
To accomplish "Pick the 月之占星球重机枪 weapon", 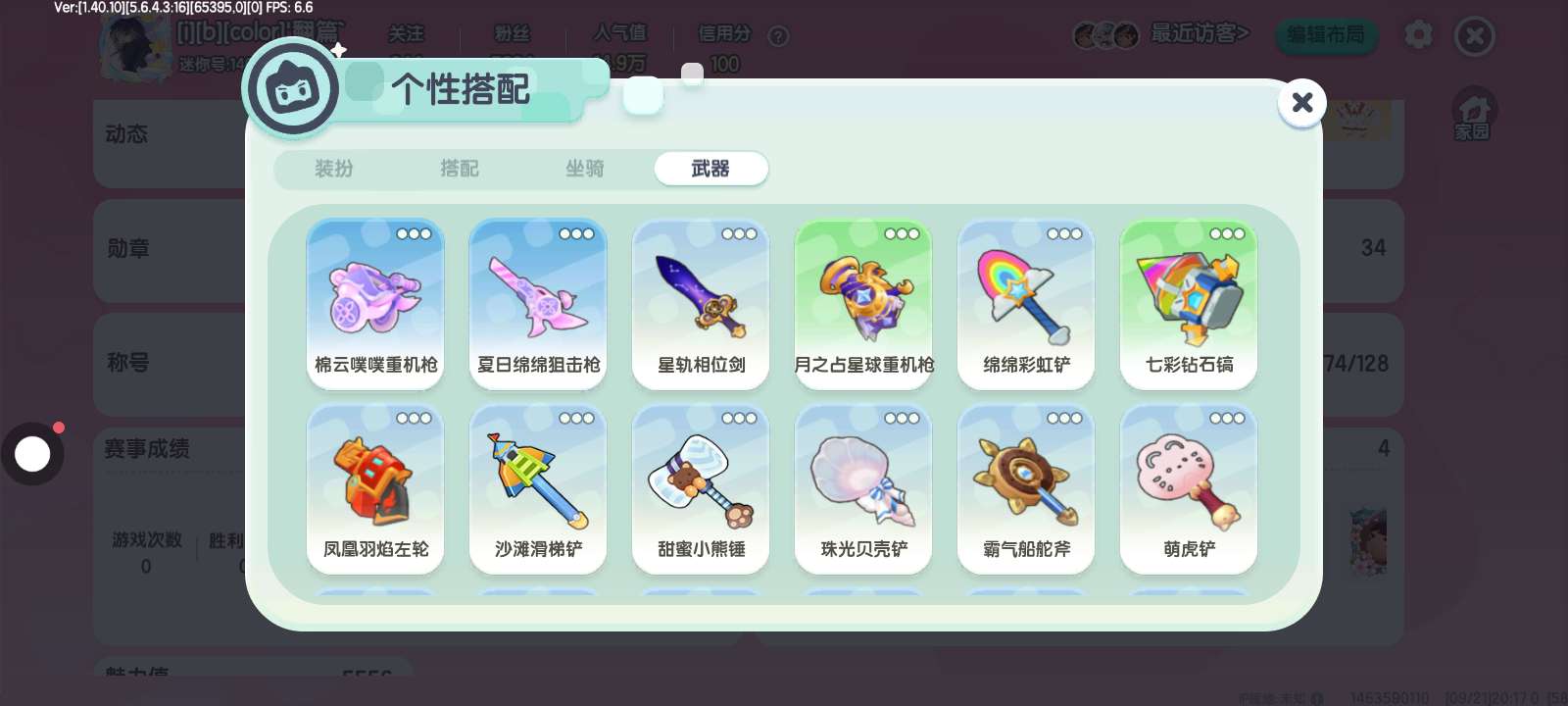I will click(863, 304).
